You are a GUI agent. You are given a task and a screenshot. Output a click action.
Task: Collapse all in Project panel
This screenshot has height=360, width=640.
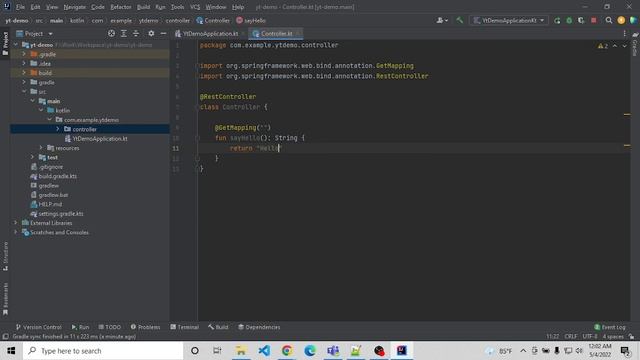[136, 33]
